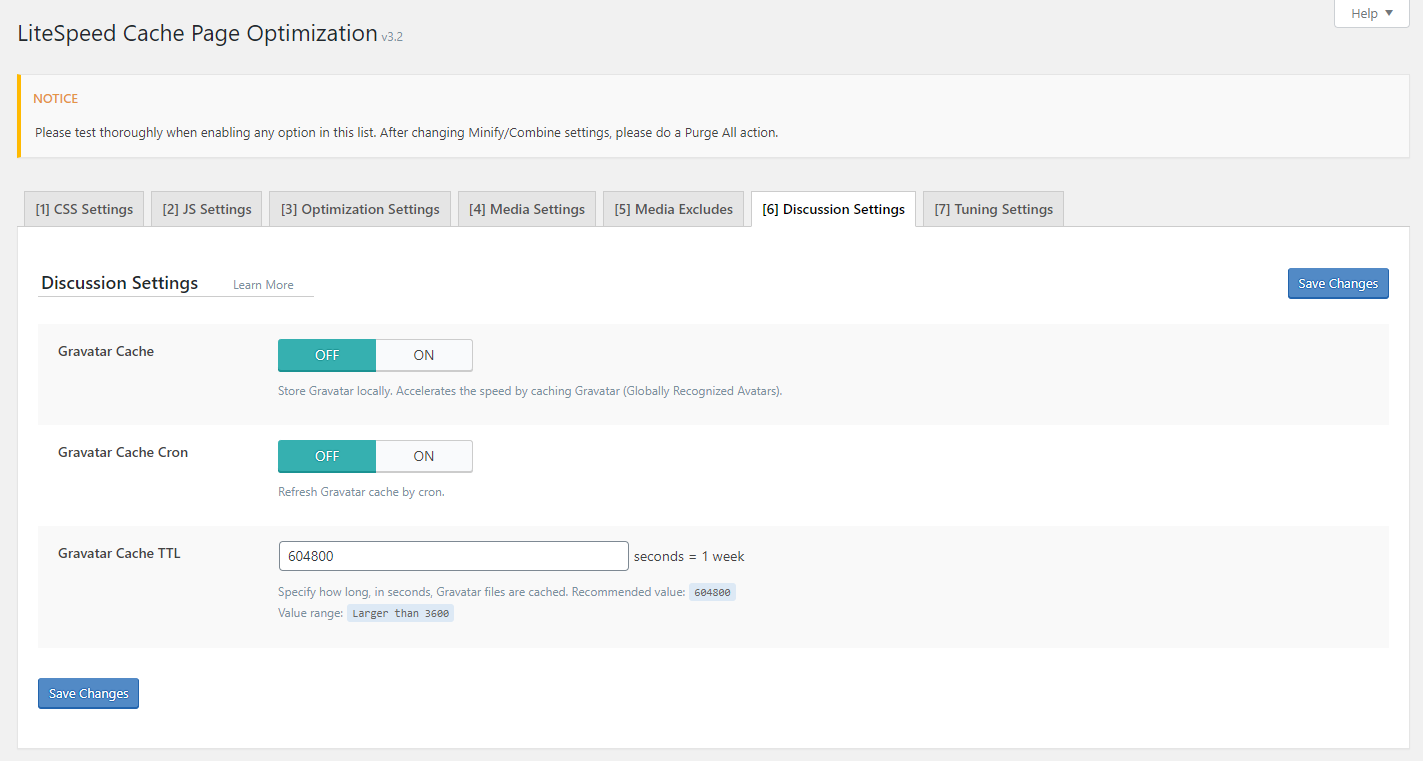Turn Gravatar Cache ON
The height and width of the screenshot is (761, 1423).
[424, 355]
